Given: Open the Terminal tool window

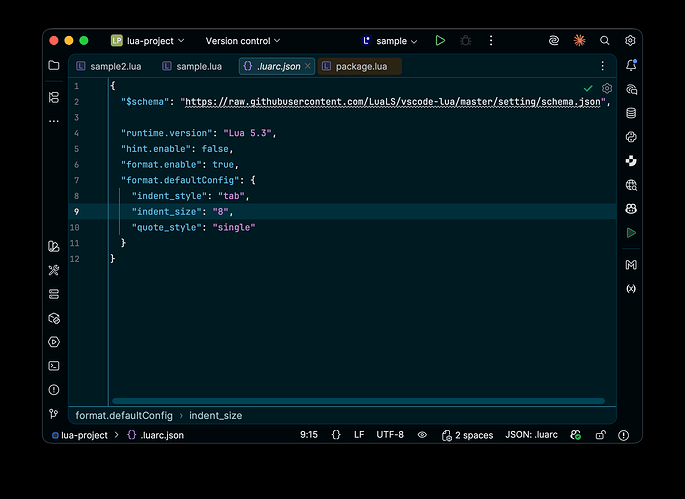Looking at the screenshot, I should pos(54,366).
